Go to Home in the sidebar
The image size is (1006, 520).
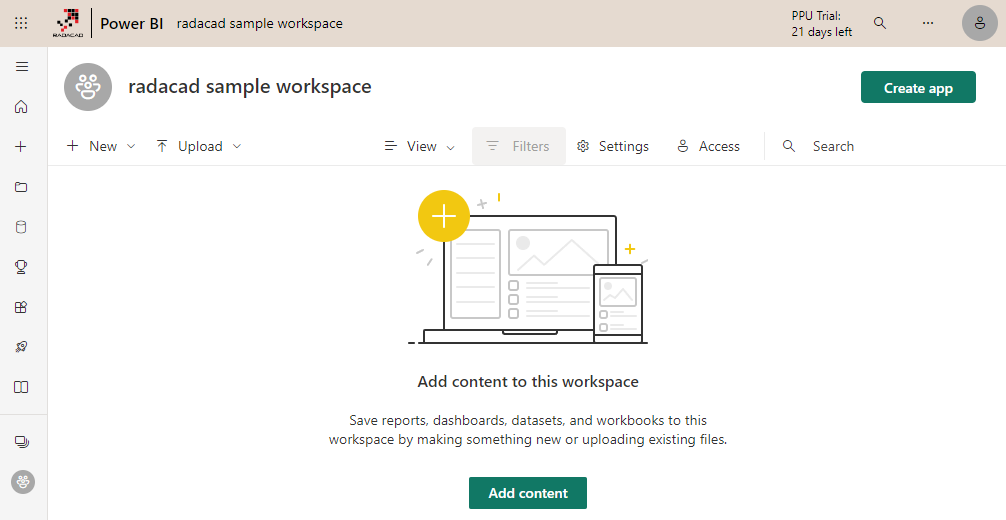[x=21, y=107]
